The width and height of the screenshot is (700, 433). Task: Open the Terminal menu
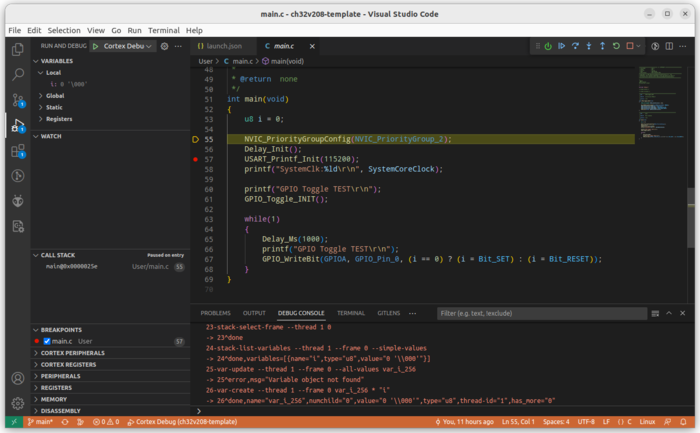(163, 30)
